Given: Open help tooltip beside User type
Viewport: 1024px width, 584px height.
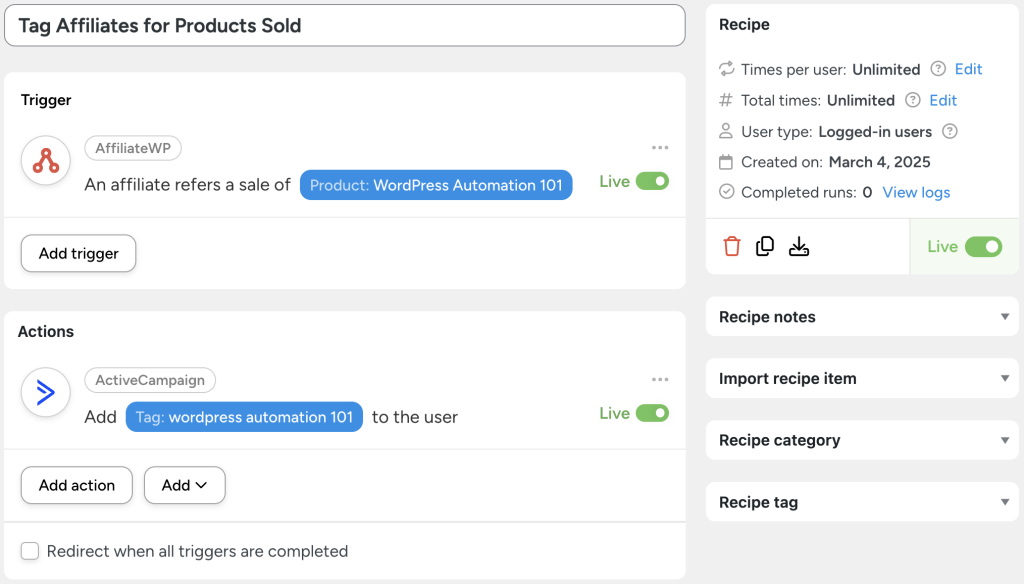Looking at the screenshot, I should click(950, 131).
